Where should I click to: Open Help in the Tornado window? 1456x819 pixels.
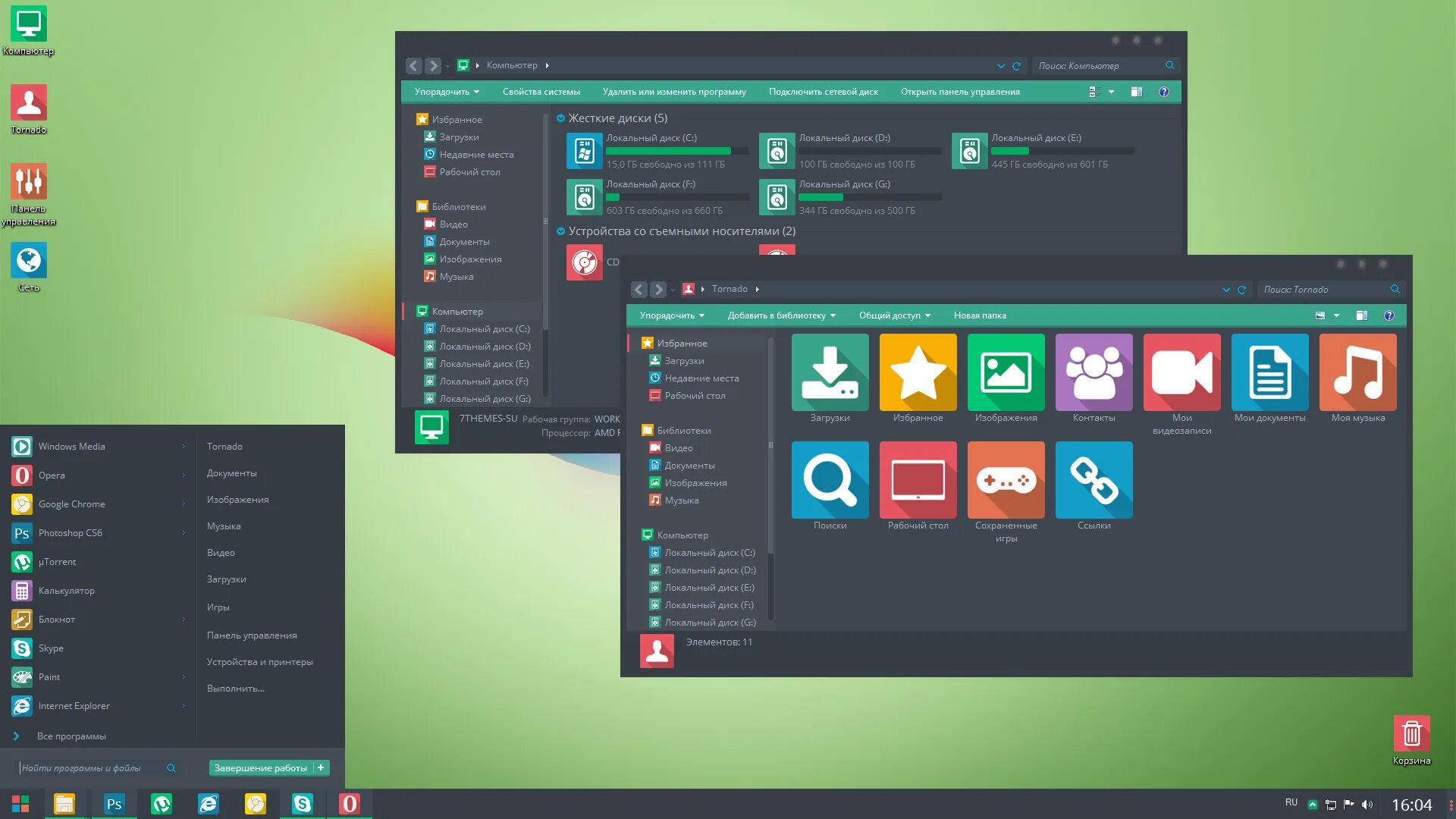tap(1389, 315)
